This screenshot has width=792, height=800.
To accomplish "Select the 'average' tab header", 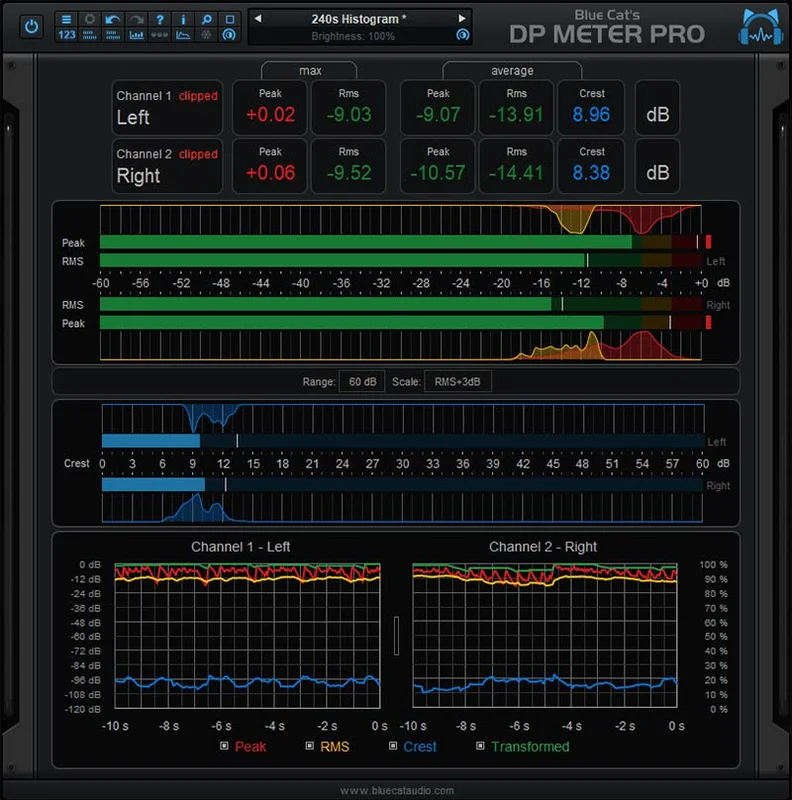I will pos(512,70).
